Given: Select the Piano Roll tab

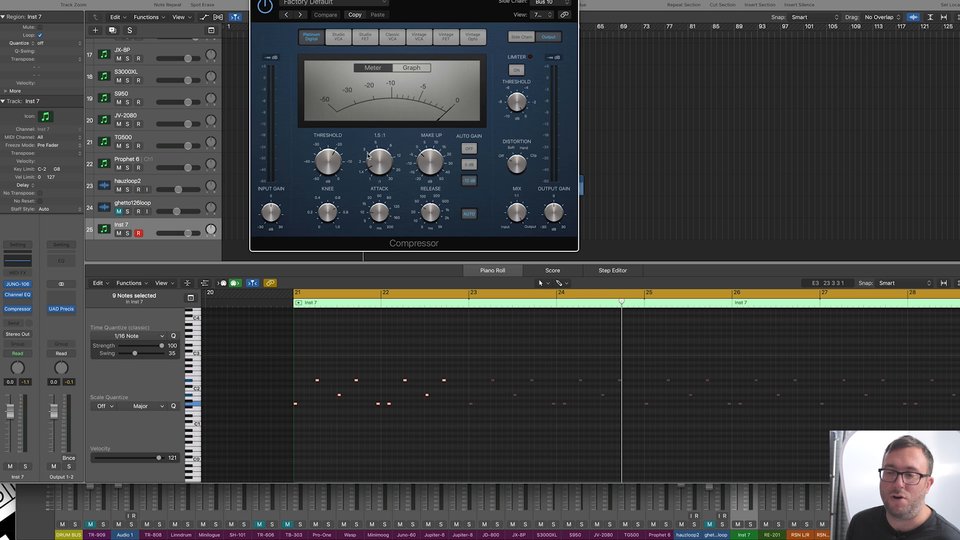Looking at the screenshot, I should pos(493,270).
